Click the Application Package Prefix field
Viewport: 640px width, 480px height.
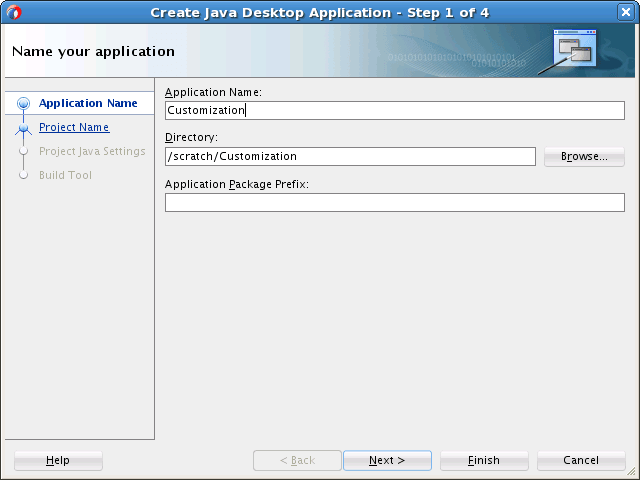pos(395,203)
